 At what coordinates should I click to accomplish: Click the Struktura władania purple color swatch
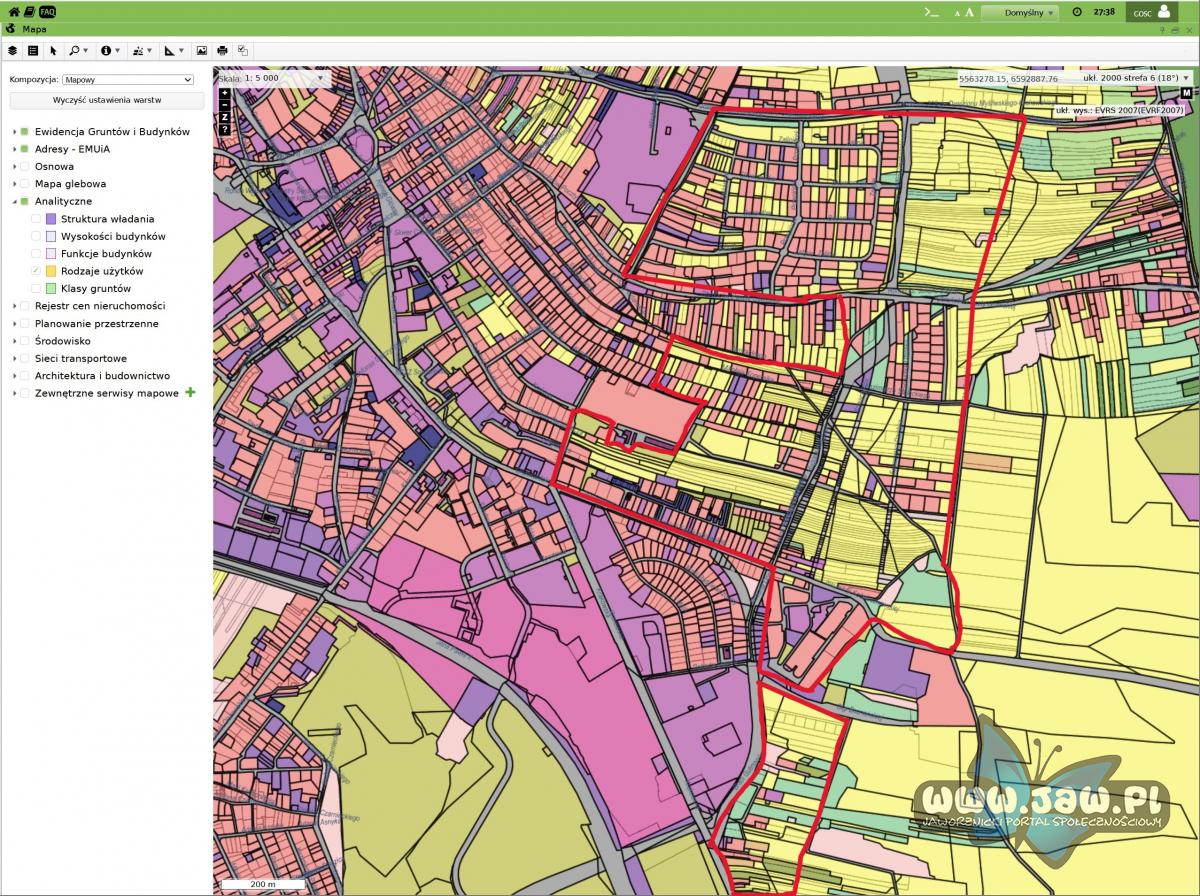tap(51, 219)
